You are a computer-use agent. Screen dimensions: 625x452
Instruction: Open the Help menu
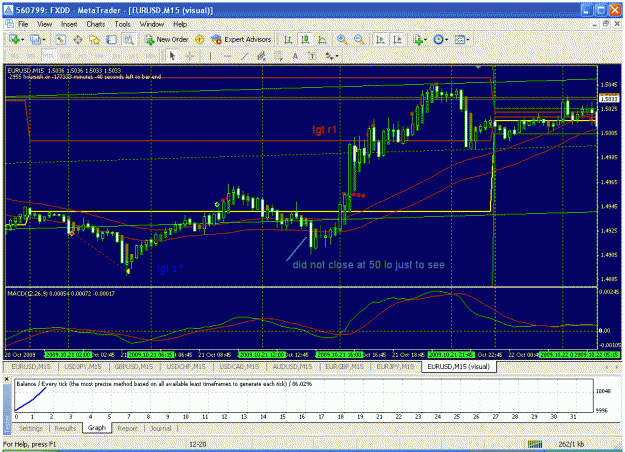click(180, 24)
